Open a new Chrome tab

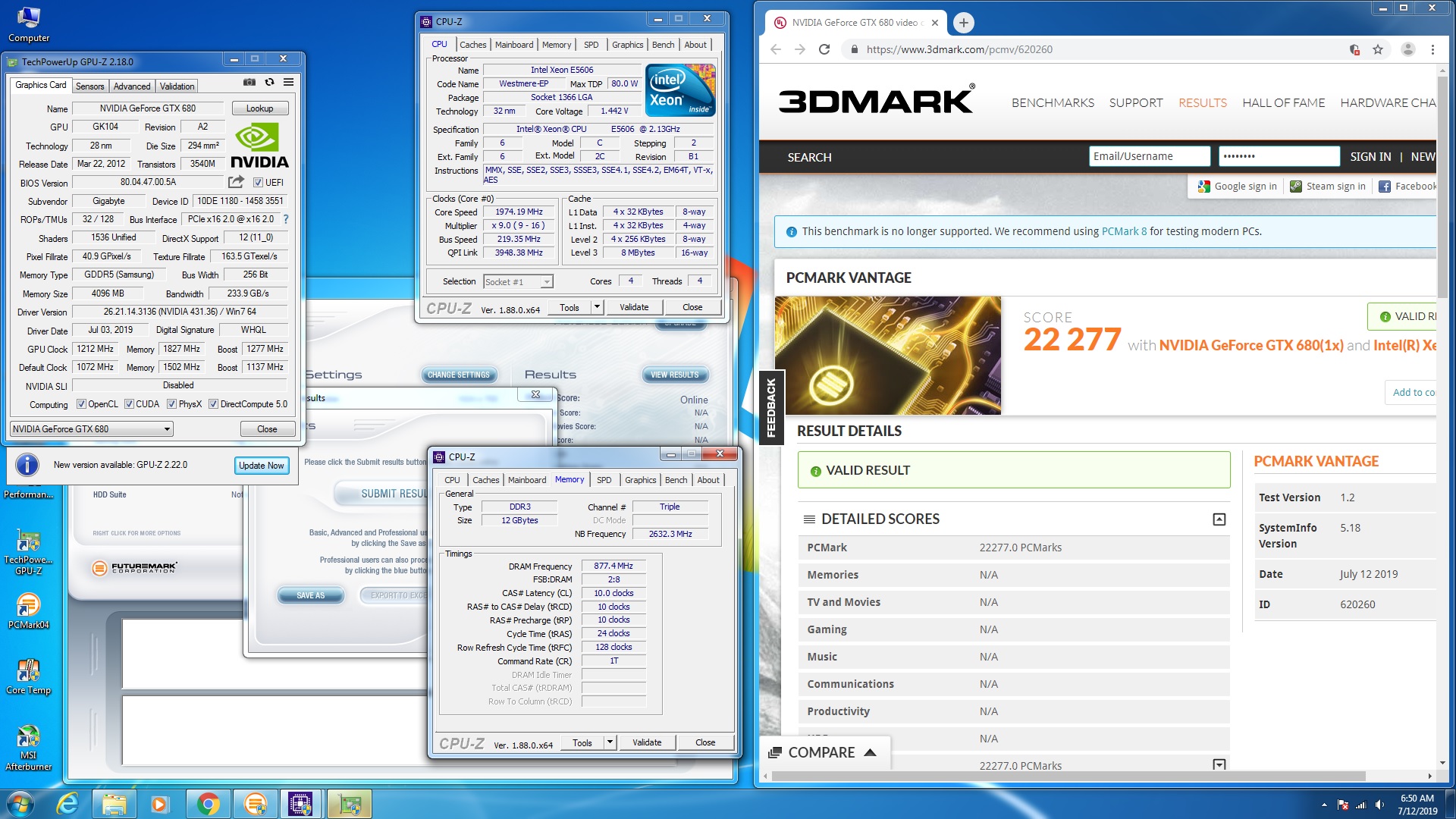coord(963,23)
